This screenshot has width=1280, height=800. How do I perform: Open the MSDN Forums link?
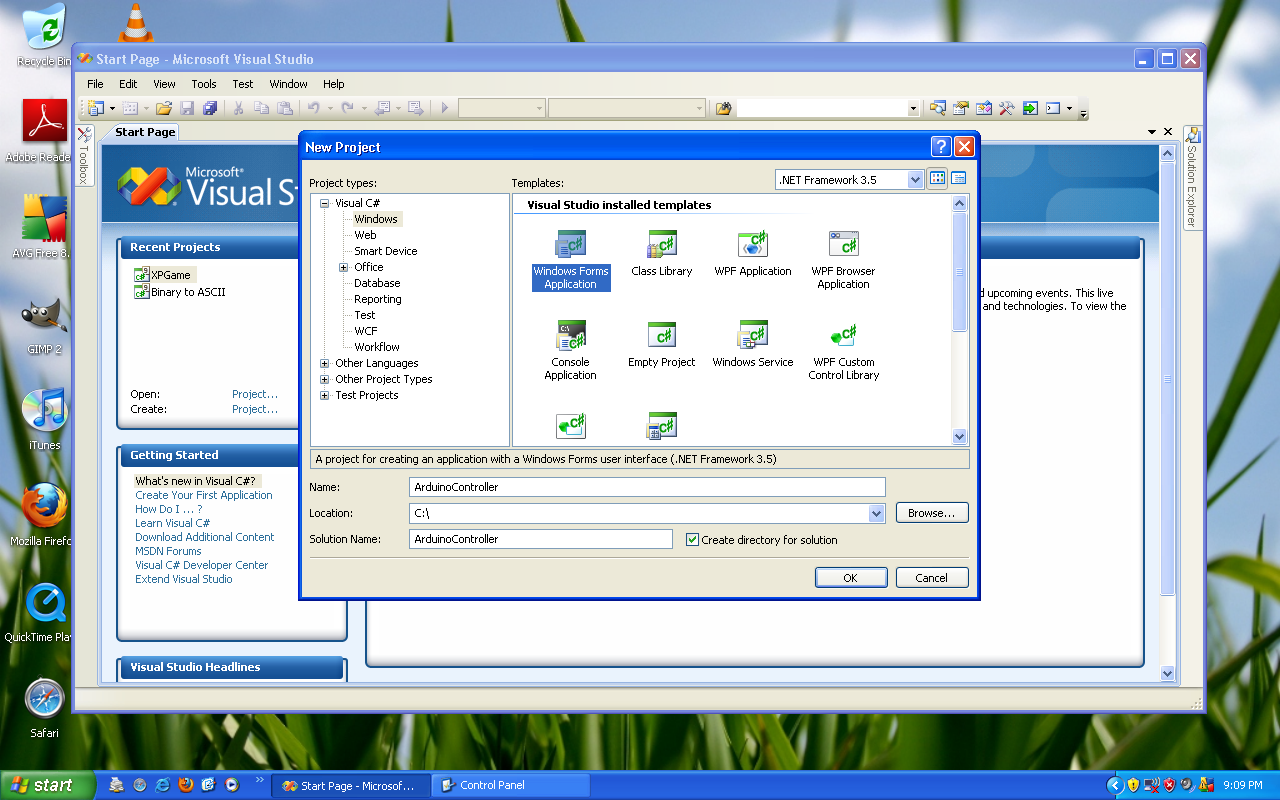click(x=168, y=551)
